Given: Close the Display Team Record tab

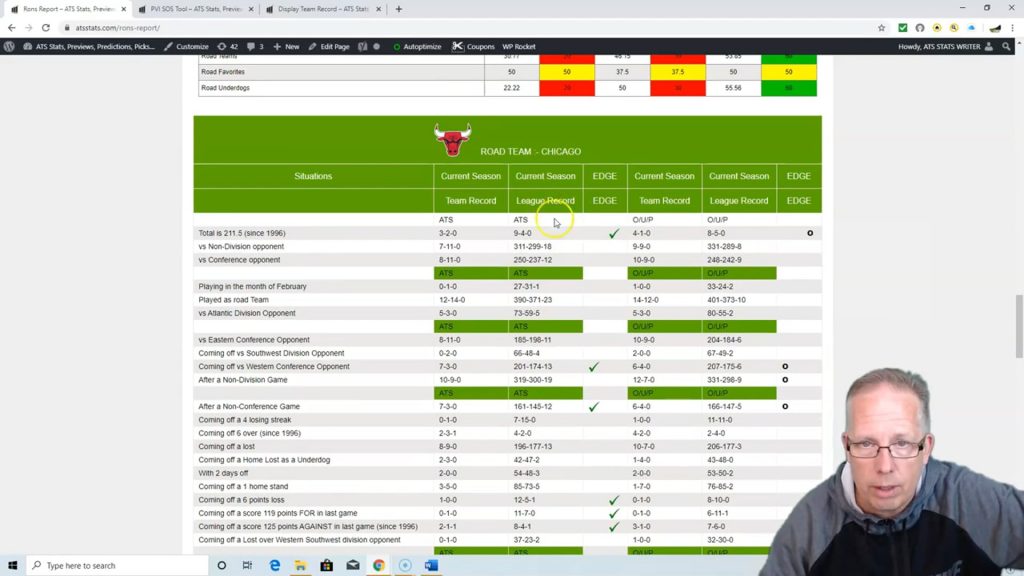Looking at the screenshot, I should click(378, 9).
